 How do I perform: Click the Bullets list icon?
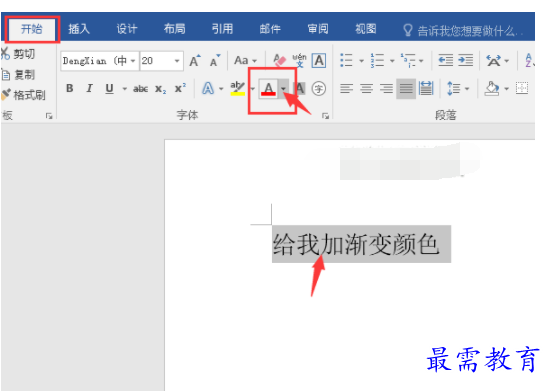coord(346,60)
